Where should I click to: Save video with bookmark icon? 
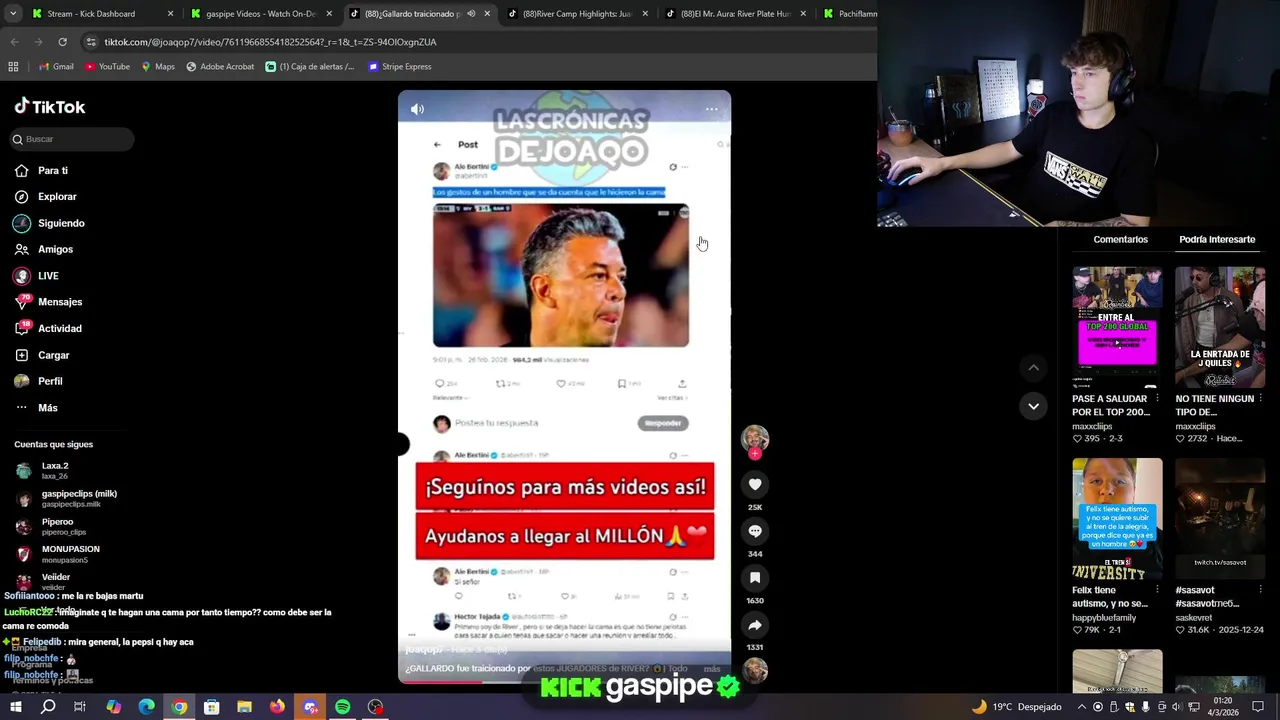point(755,578)
